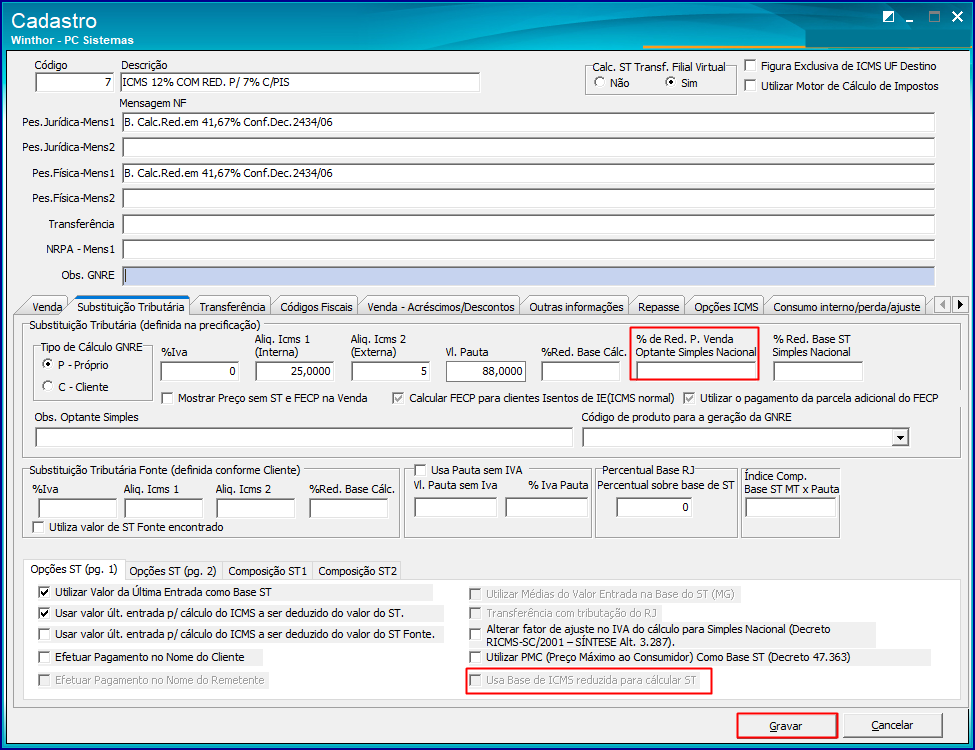Image resolution: width=975 pixels, height=750 pixels.
Task: Click the %Red. Base Cálc. field in definida na precificação
Action: pyautogui.click(x=581, y=371)
